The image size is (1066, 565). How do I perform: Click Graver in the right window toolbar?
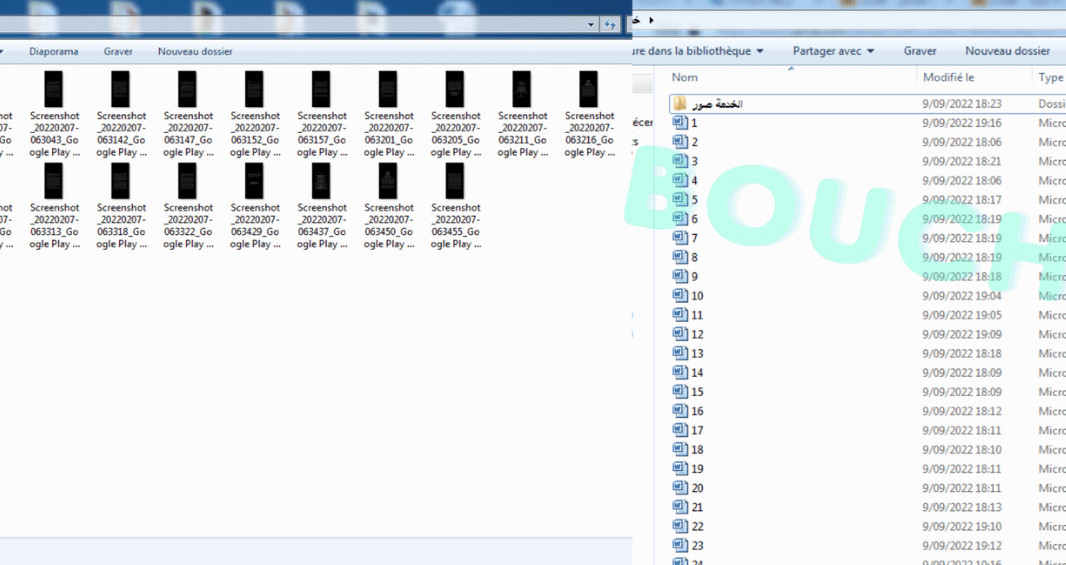click(x=920, y=51)
